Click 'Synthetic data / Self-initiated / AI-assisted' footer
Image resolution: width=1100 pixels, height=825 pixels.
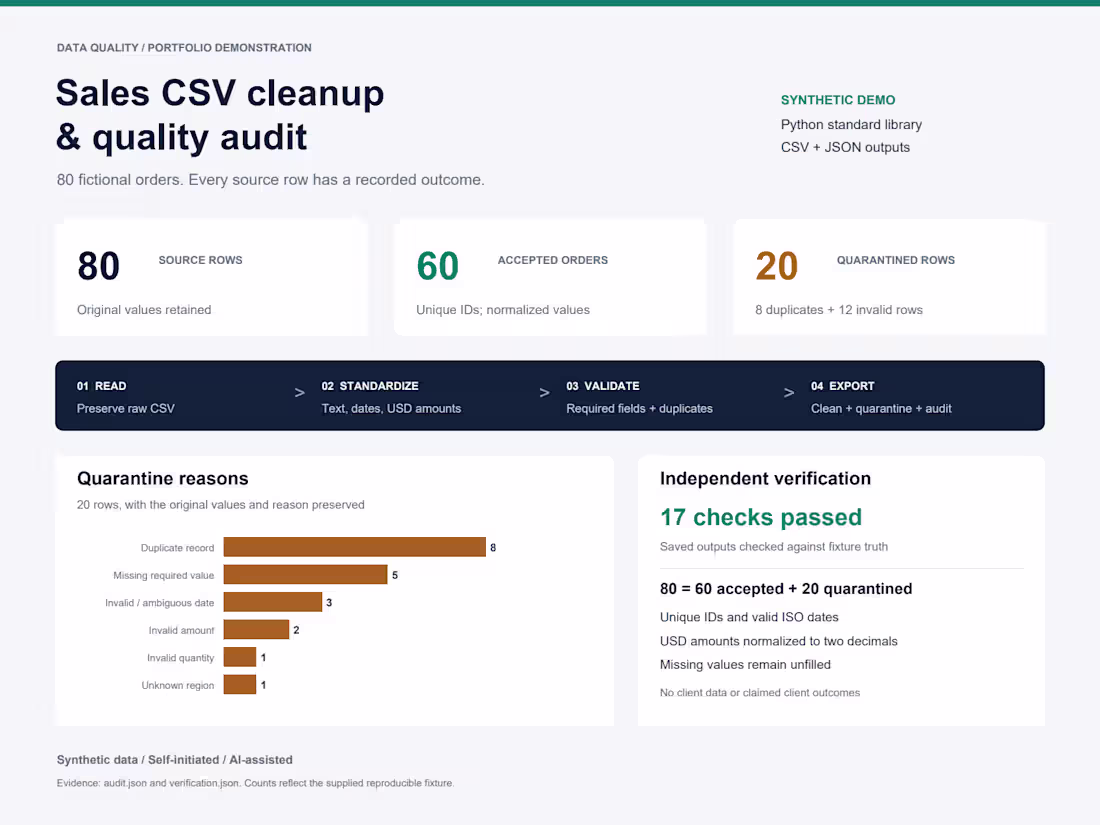tap(175, 760)
